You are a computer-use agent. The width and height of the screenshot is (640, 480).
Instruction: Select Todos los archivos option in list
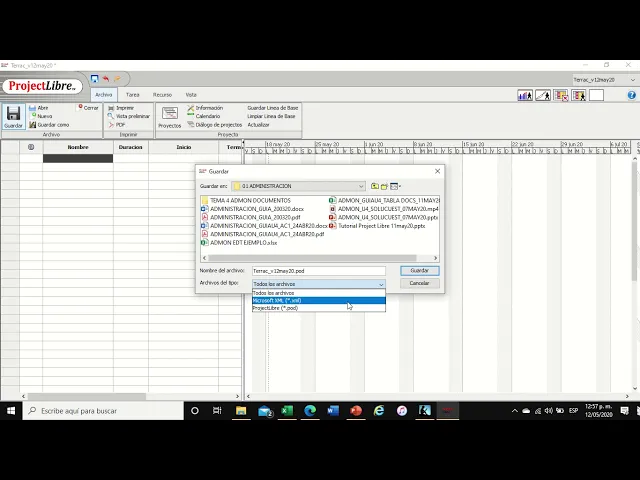click(x=319, y=293)
